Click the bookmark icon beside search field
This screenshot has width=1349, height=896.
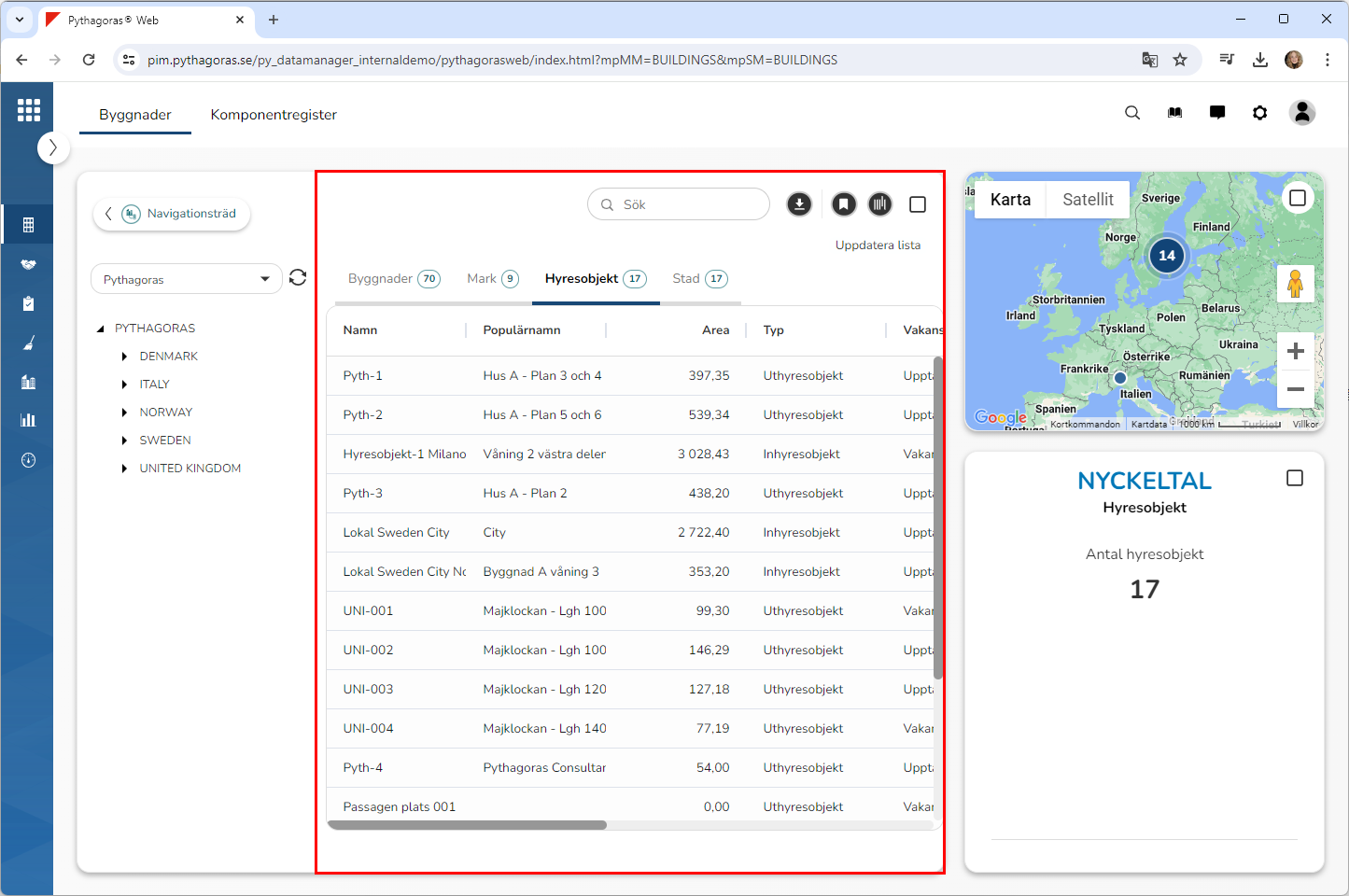(x=844, y=204)
